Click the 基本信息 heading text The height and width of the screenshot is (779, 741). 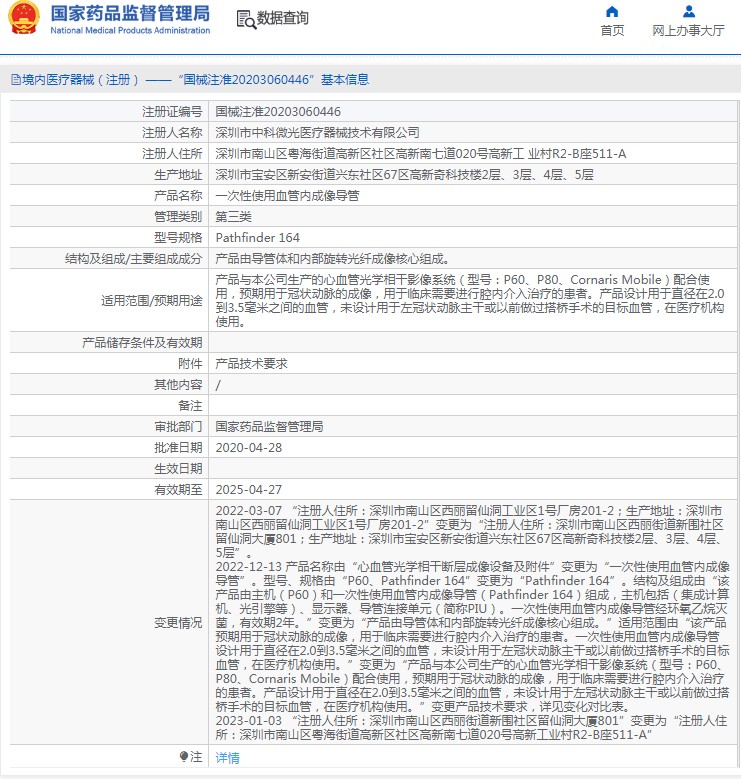[345, 79]
